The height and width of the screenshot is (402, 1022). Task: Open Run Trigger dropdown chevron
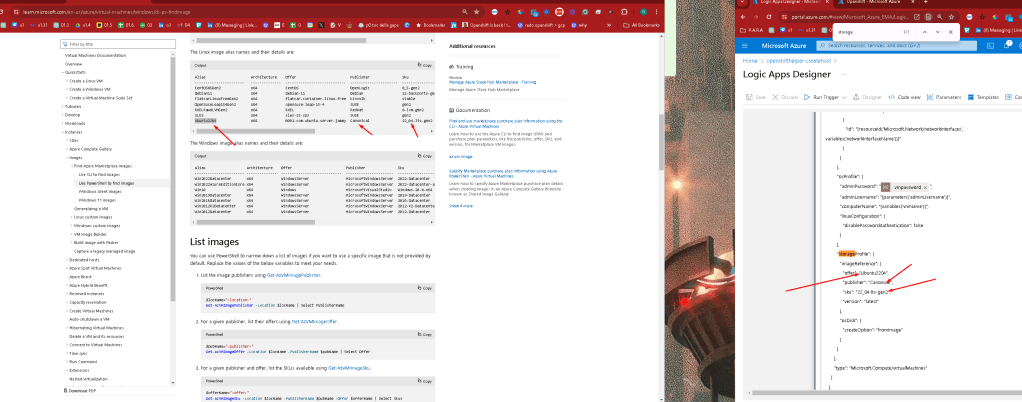click(845, 97)
